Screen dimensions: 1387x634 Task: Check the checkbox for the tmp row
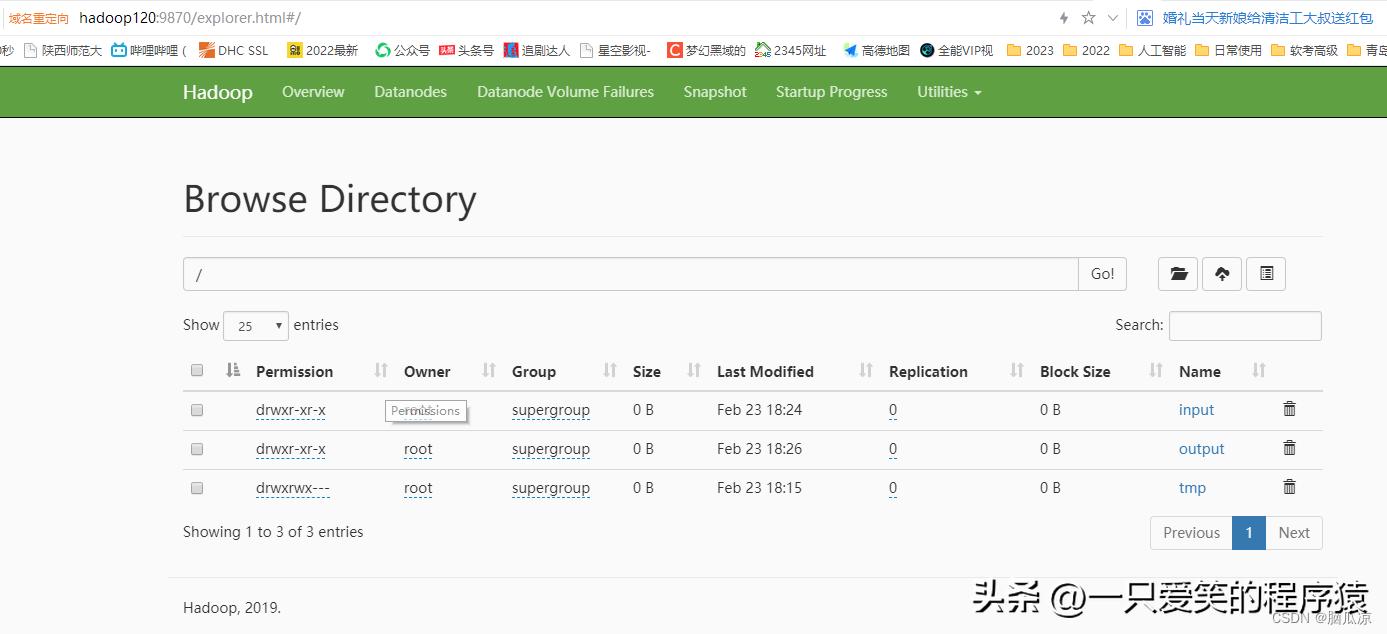click(x=197, y=488)
